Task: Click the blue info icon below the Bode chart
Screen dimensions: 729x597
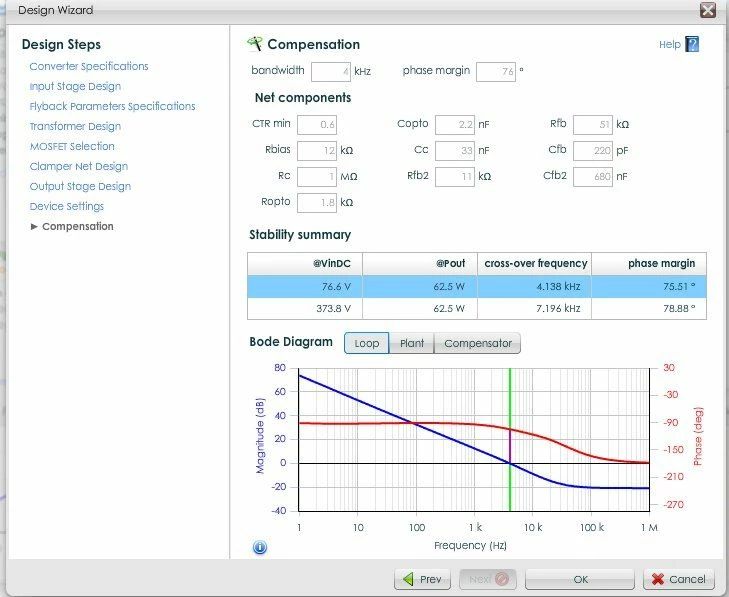Action: coord(260,547)
